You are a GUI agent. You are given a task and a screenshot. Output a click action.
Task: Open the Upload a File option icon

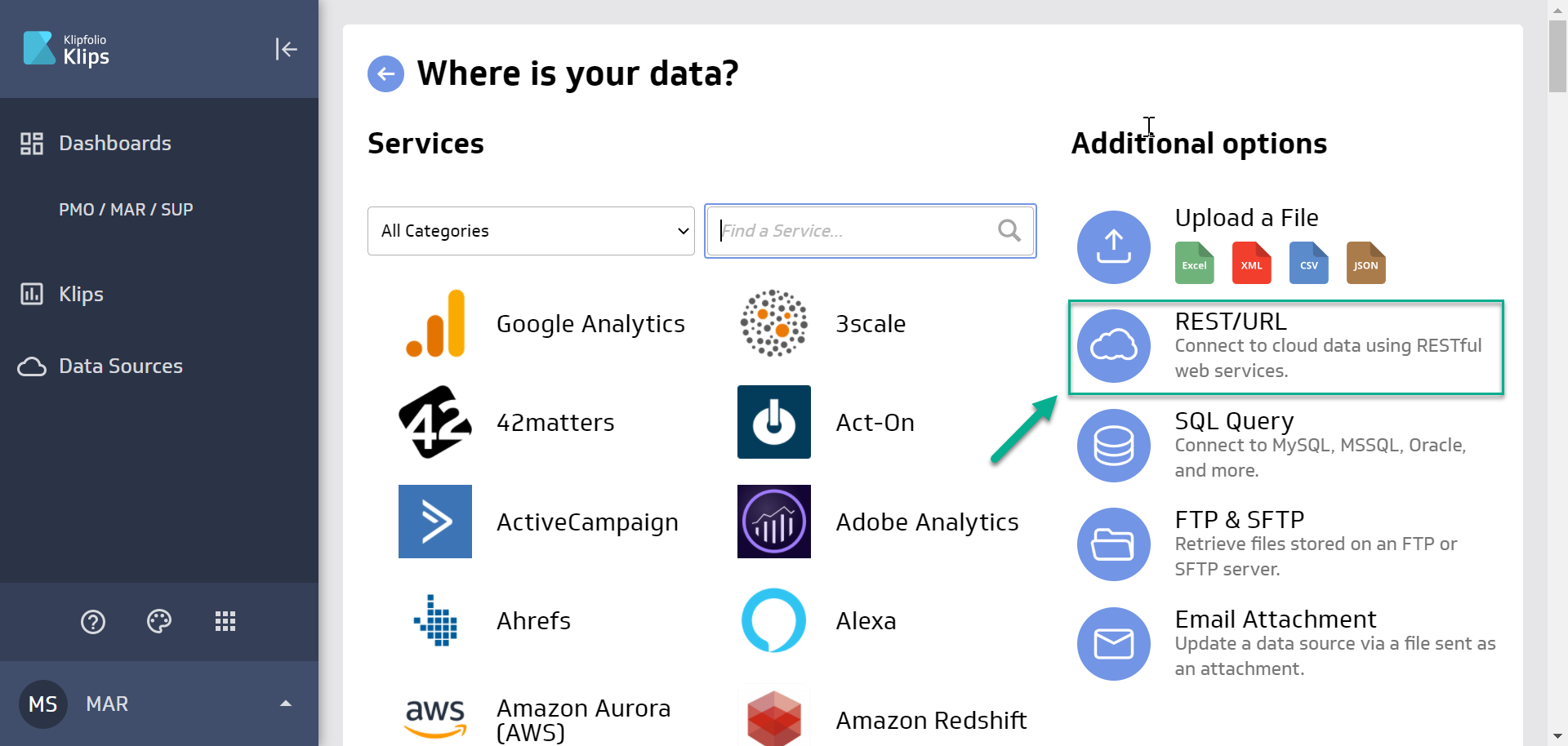(1113, 246)
